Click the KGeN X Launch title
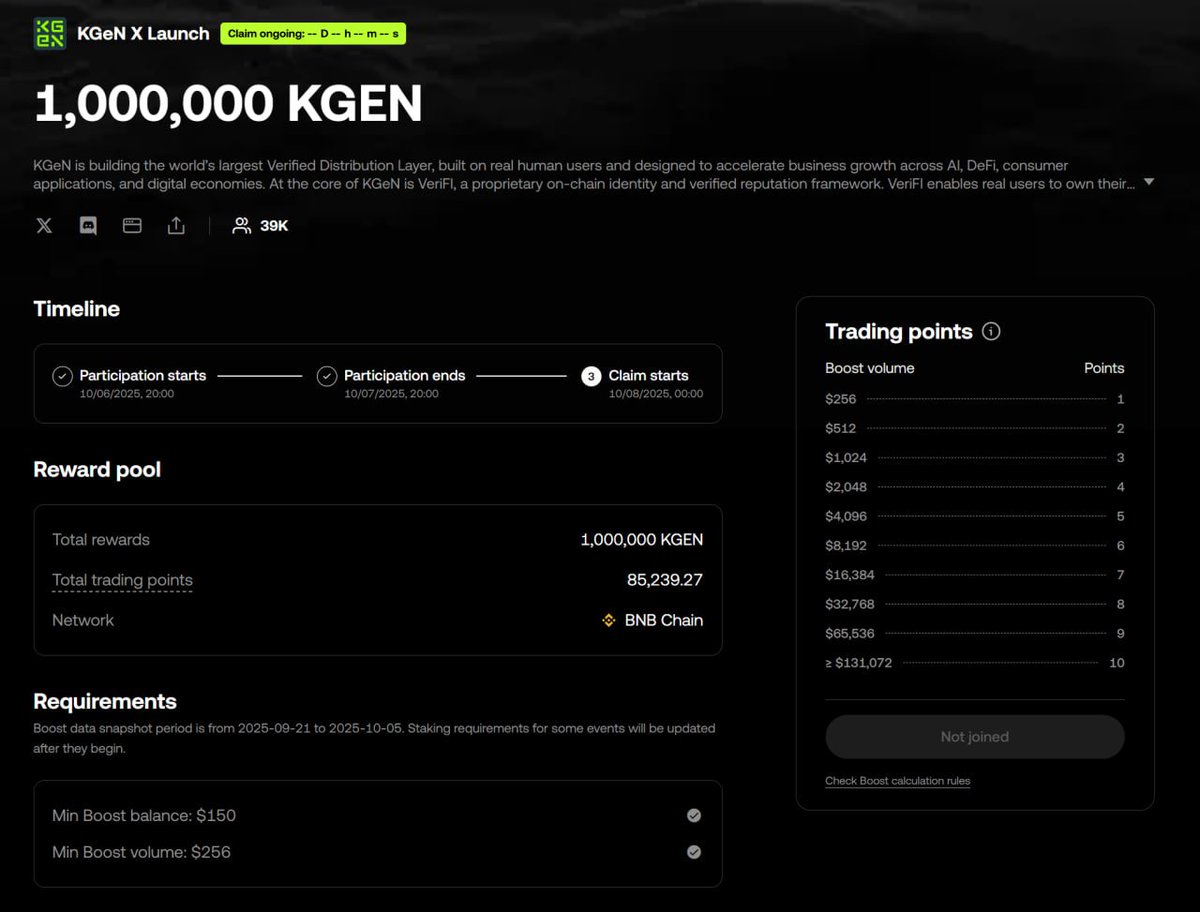Viewport: 1200px width, 912px height. (x=143, y=33)
